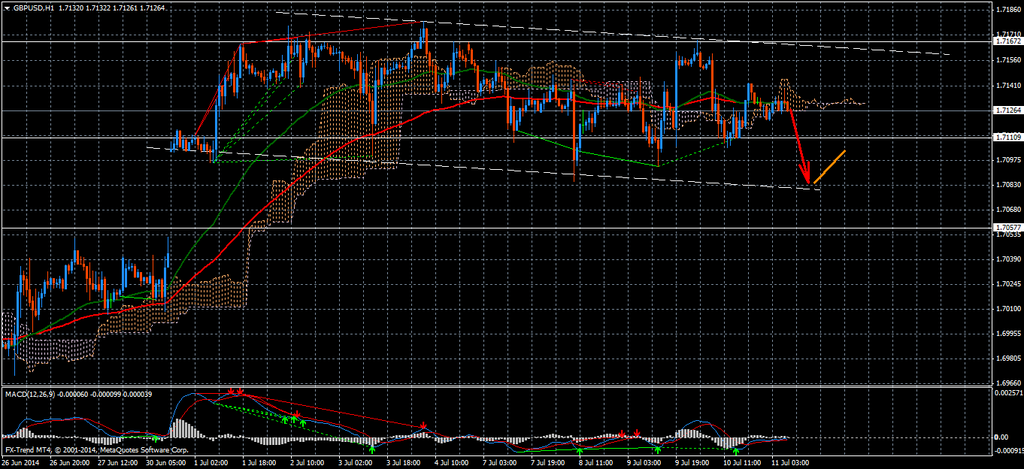This screenshot has height=469, width=1024.
Task: Click the 1.70830 price scale value
Action: [1008, 185]
